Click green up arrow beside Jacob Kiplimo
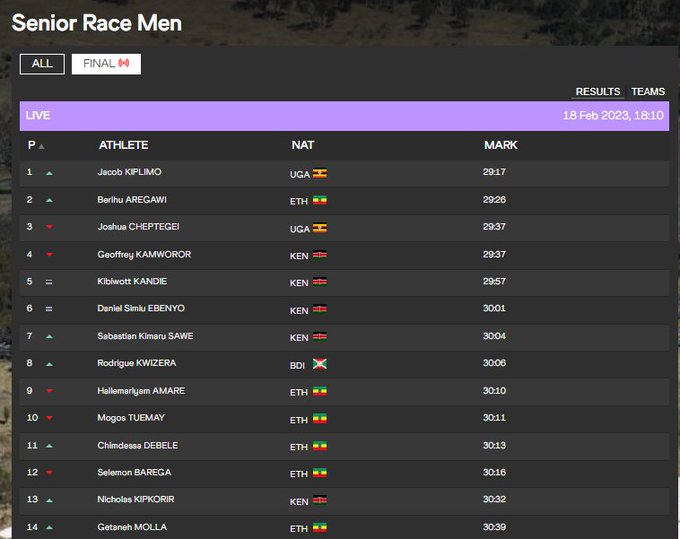This screenshot has height=539, width=680. [x=49, y=173]
